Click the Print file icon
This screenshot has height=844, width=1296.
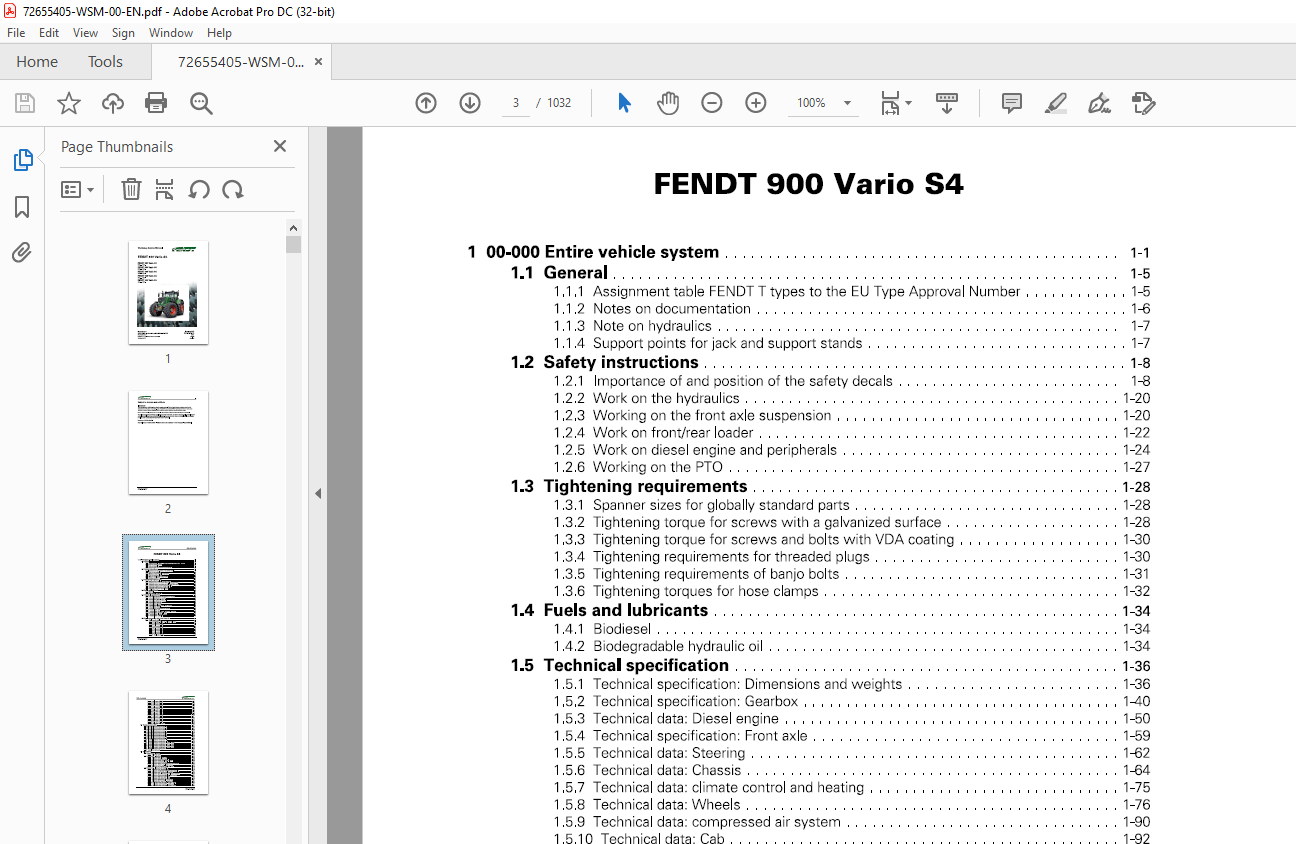[156, 103]
